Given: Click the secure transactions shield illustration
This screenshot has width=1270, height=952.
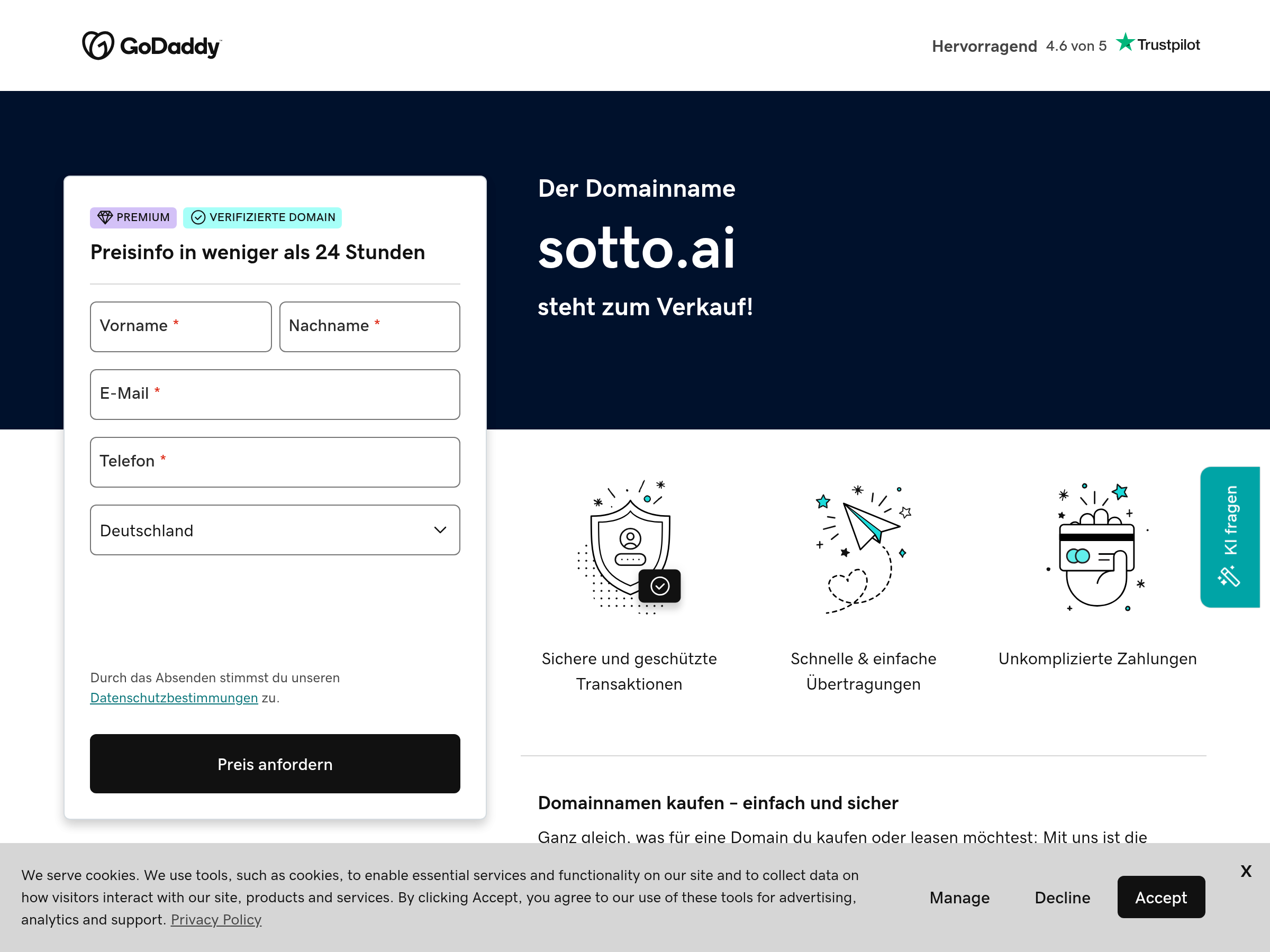Looking at the screenshot, I should tap(629, 547).
